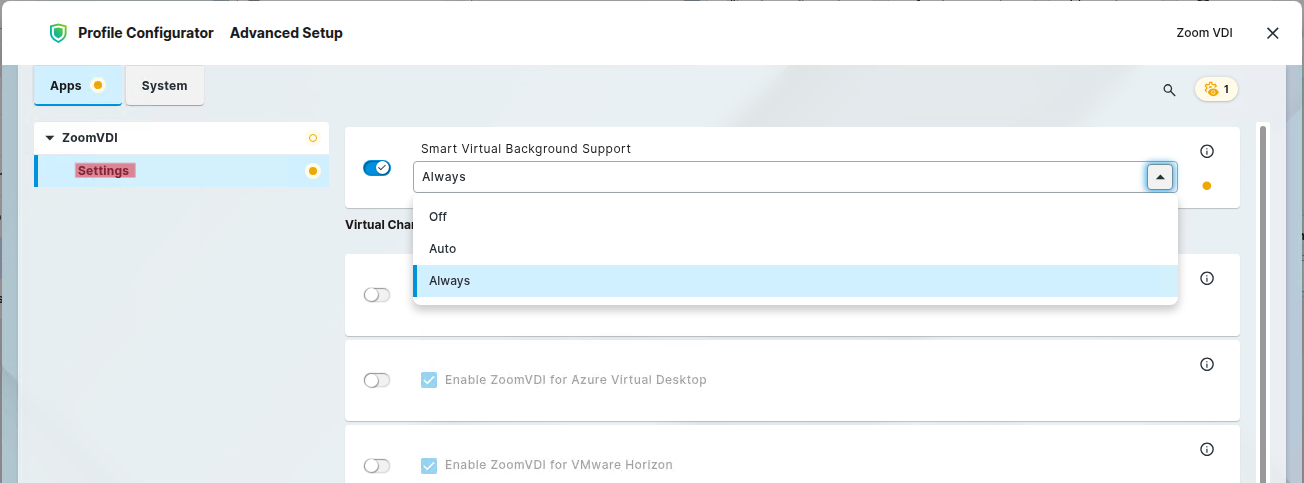Select the Apps tab
The image size is (1304, 483).
pyautogui.click(x=66, y=86)
